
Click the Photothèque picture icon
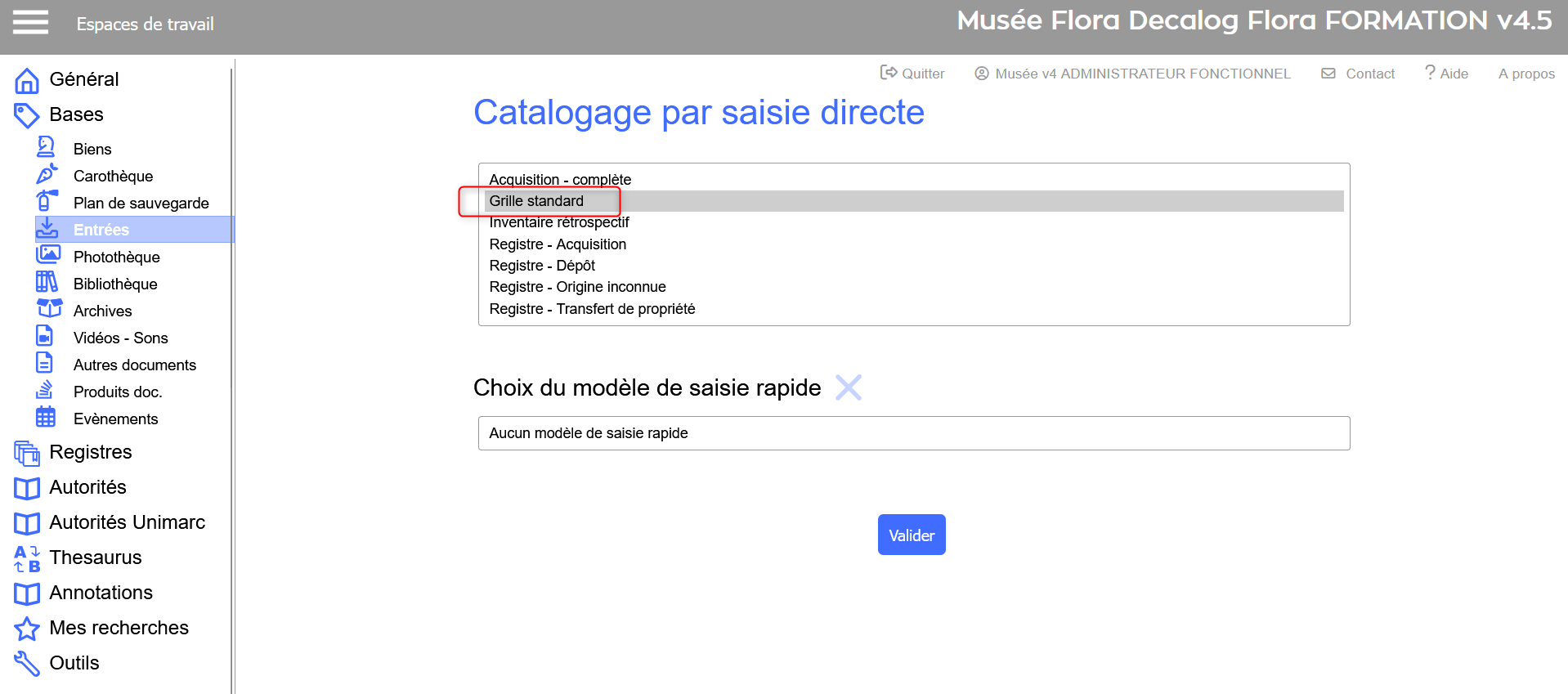tap(47, 255)
